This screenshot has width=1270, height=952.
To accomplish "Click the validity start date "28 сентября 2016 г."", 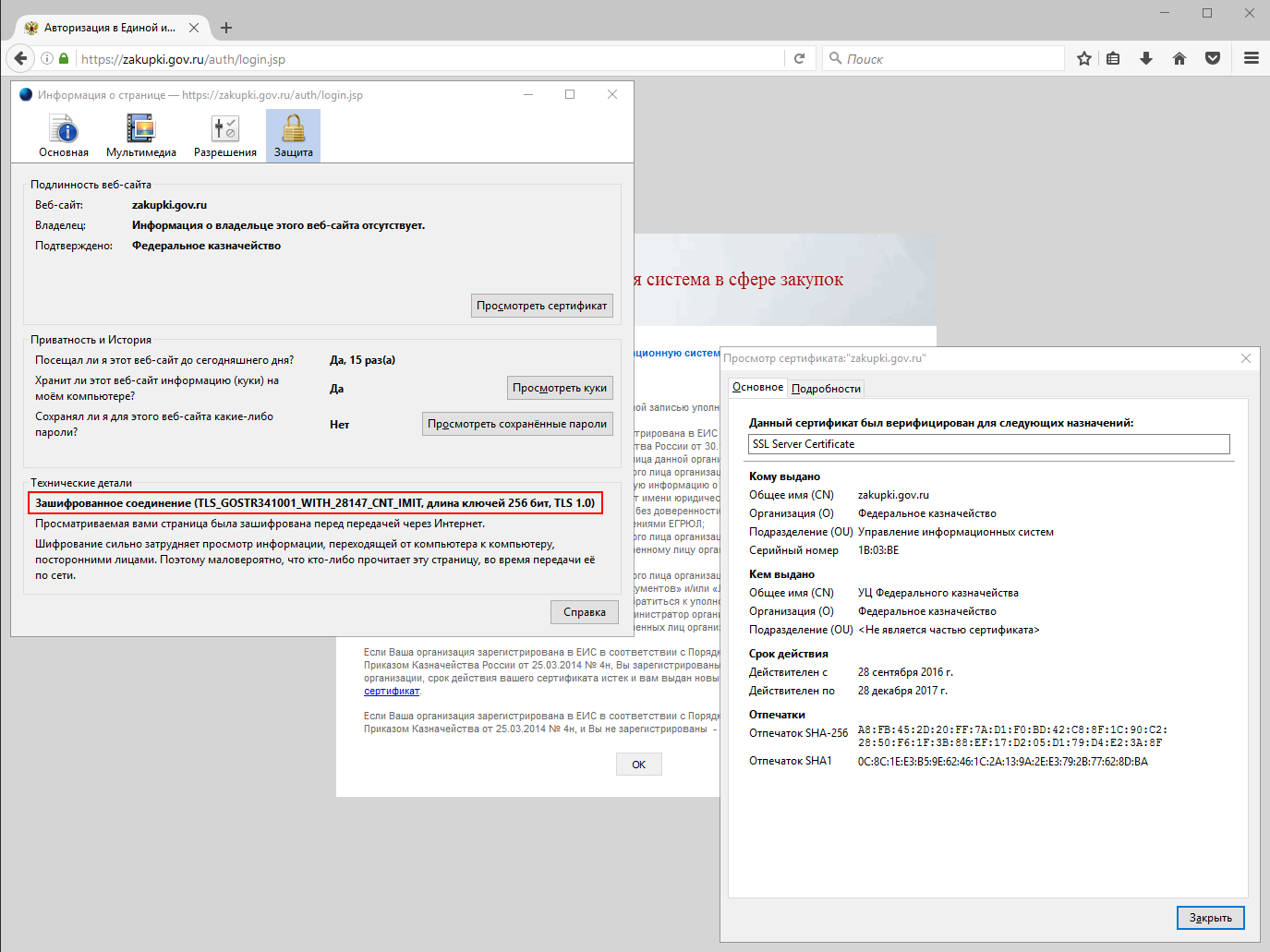I will coord(905,672).
